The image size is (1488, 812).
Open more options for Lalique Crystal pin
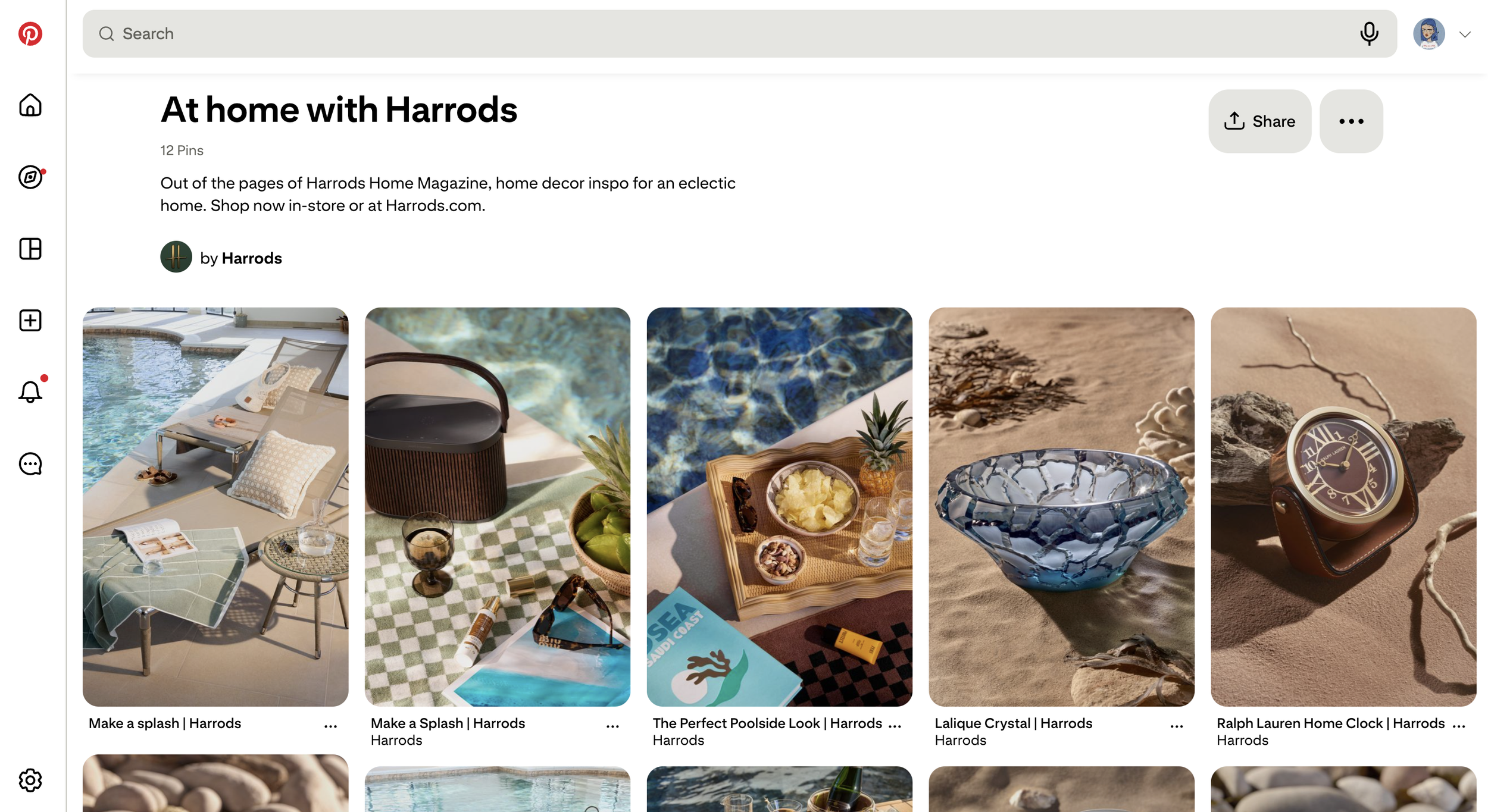tap(1176, 726)
